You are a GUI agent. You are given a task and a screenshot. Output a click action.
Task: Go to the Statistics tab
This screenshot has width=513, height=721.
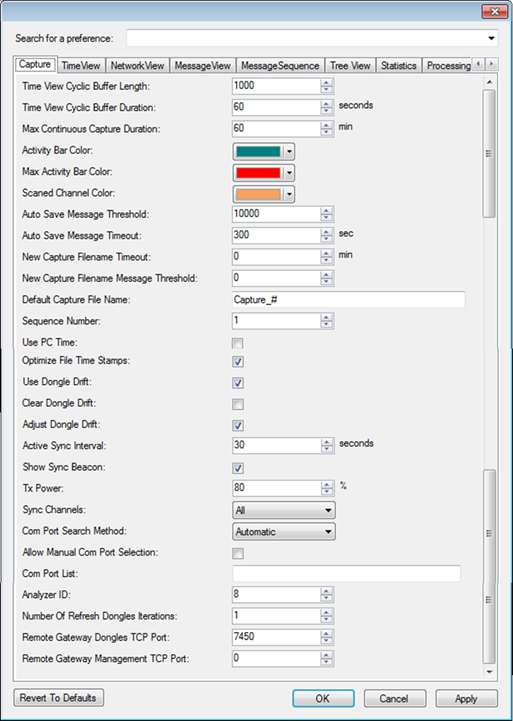[399, 66]
